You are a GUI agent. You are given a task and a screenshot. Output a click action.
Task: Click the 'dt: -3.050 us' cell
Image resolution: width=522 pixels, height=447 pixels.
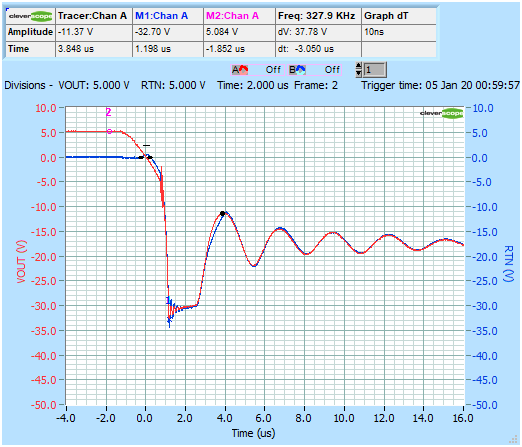point(318,49)
